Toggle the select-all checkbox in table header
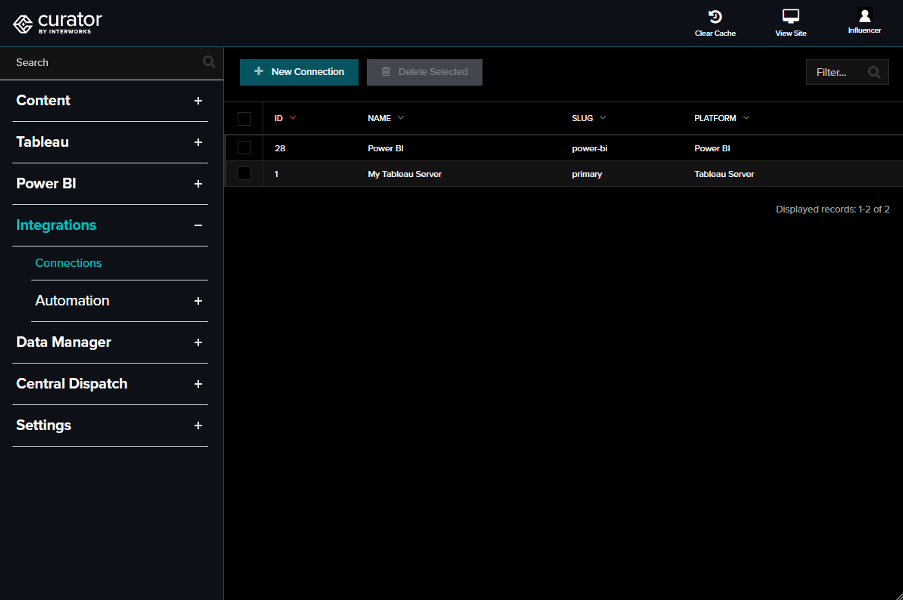903x600 pixels. tap(244, 119)
